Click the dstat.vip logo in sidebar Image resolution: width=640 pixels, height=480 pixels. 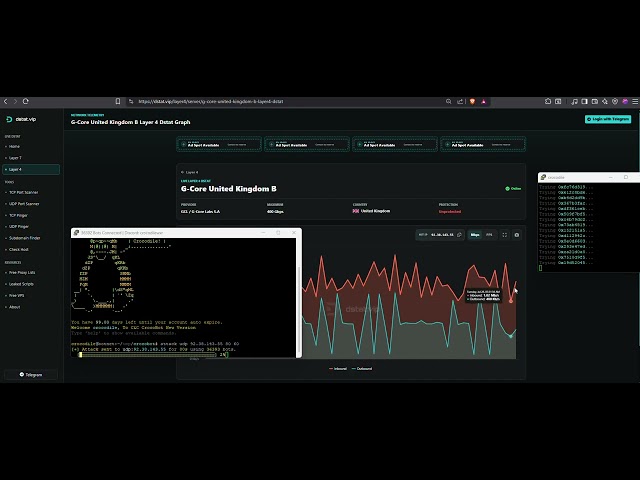[x=21, y=119]
